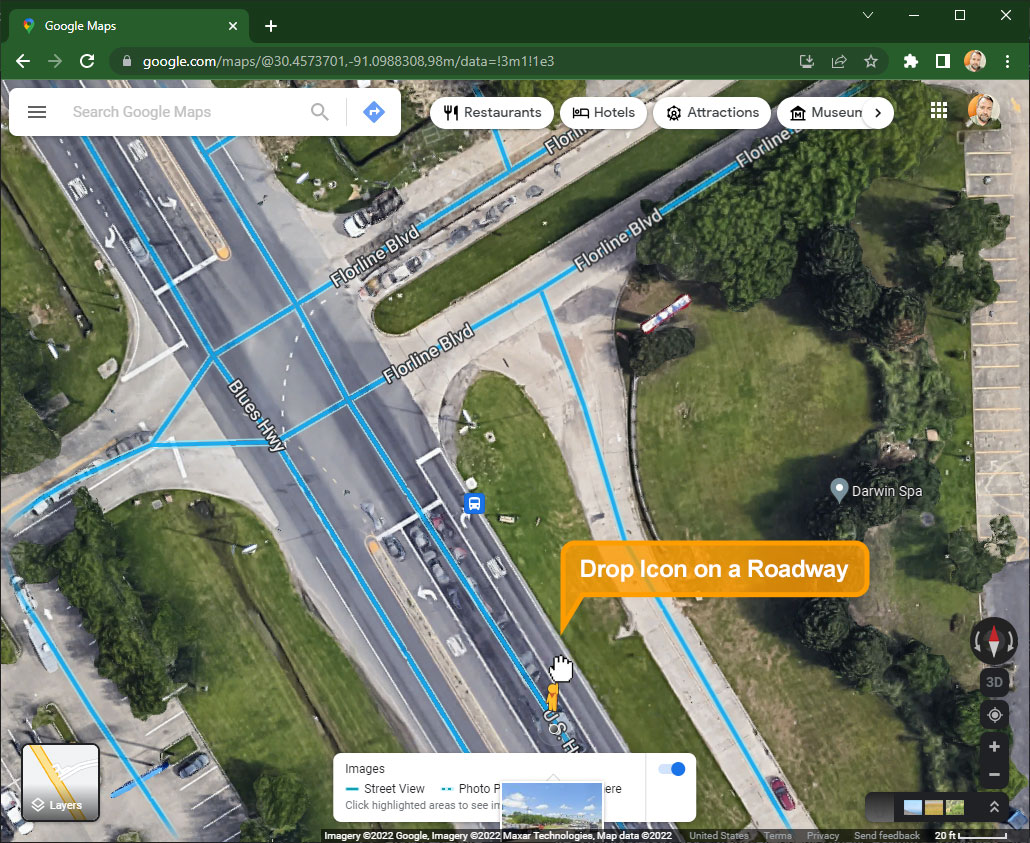Click the share page icon in the address bar
Viewport: 1030px width, 843px height.
click(x=839, y=61)
